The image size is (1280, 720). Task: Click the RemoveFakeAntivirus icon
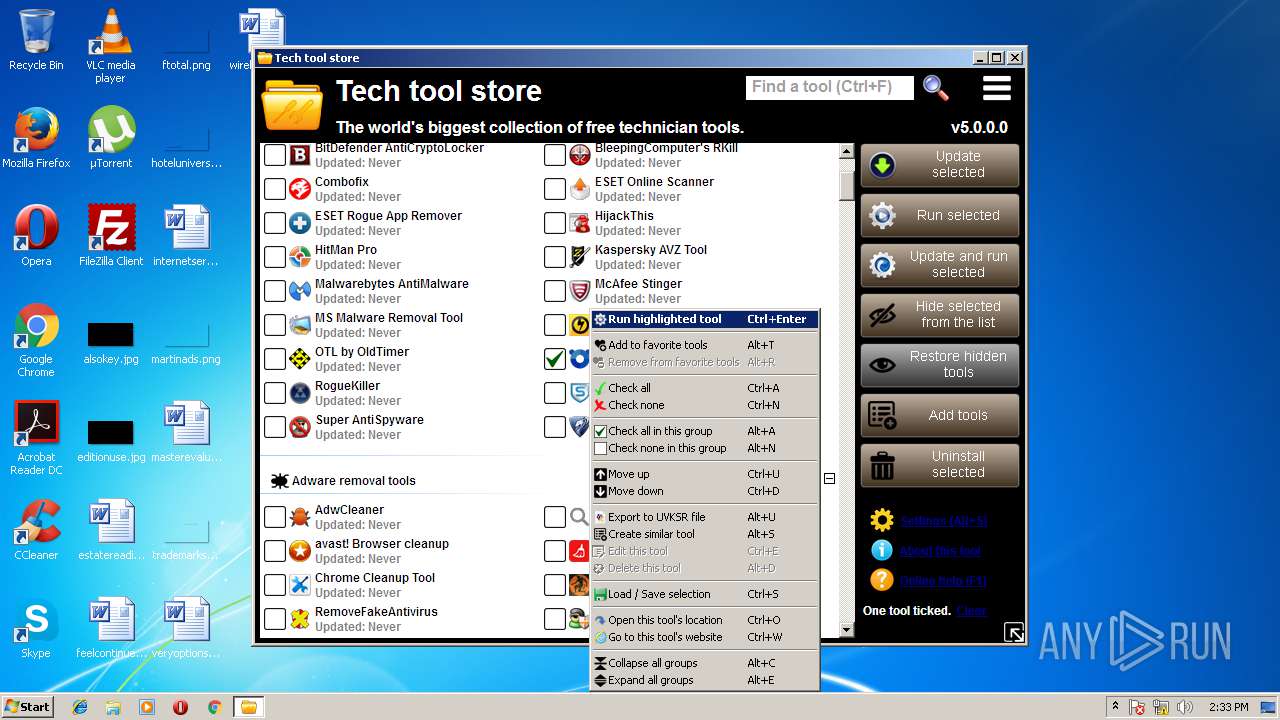click(299, 619)
